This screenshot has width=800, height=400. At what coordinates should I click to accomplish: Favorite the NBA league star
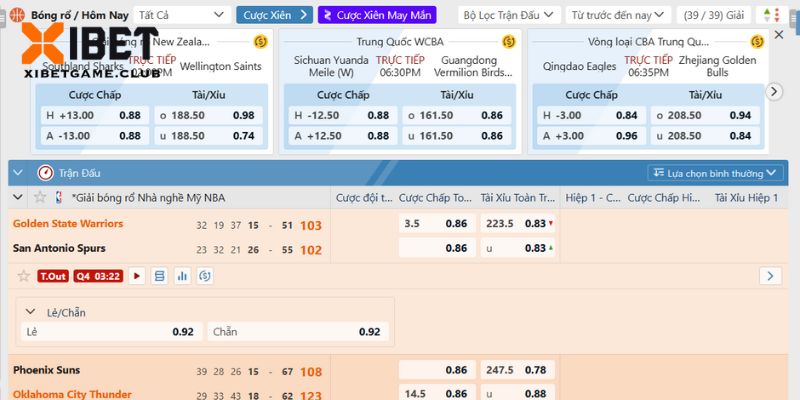point(40,197)
